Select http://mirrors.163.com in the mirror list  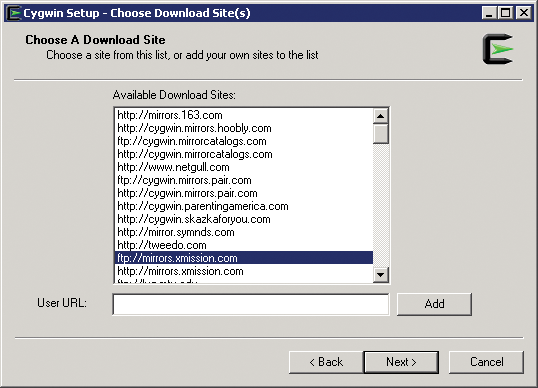click(244, 115)
